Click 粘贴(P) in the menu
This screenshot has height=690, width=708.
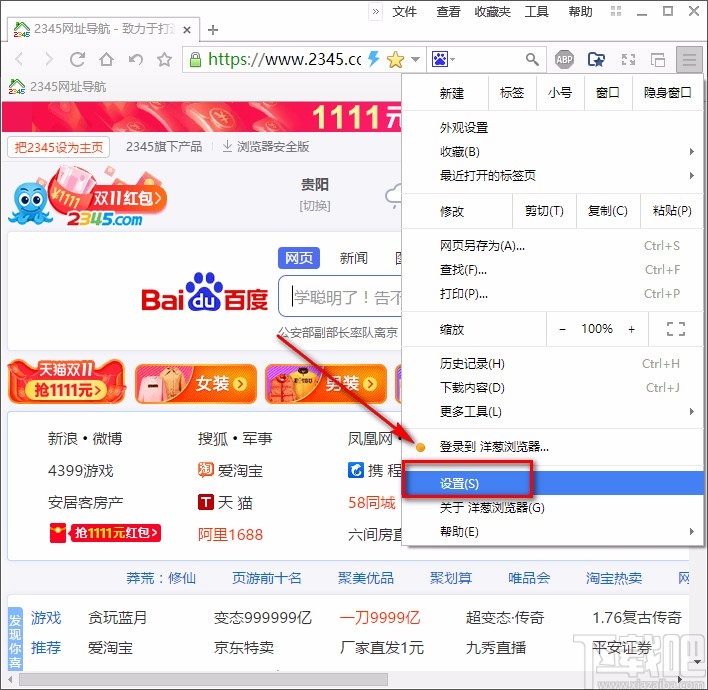(672, 211)
